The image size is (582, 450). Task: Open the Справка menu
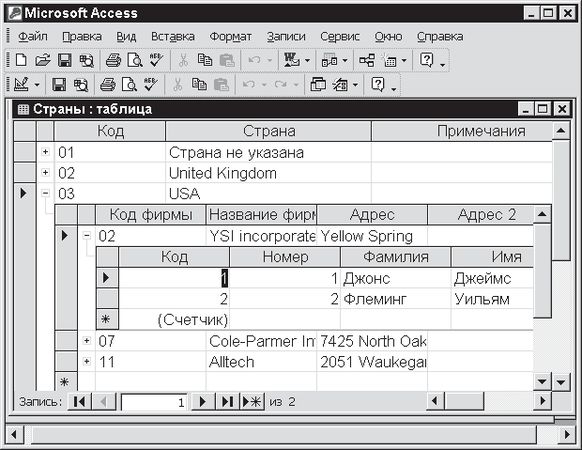tap(440, 36)
